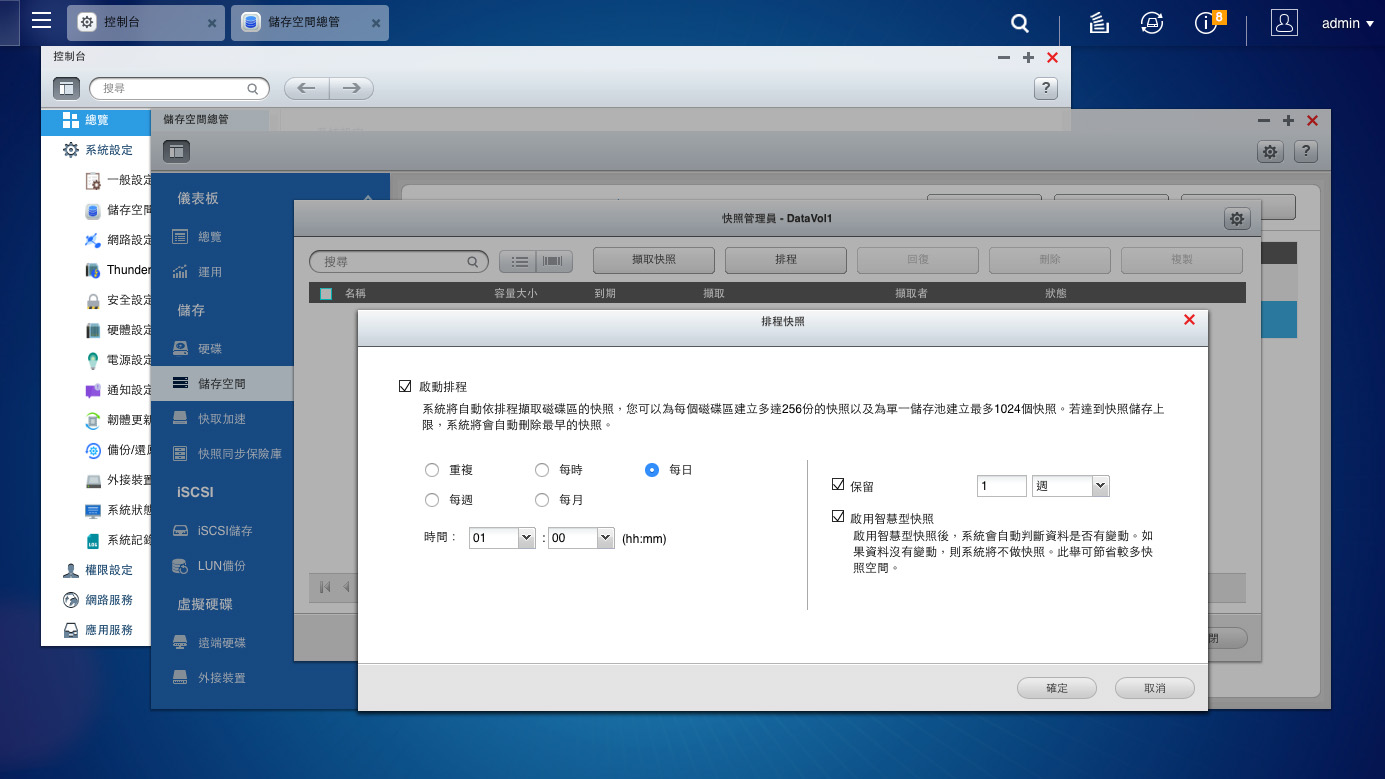Viewport: 1385px width, 779px height.
Task: Close the 排程快照 dialog
Action: pos(1189,320)
